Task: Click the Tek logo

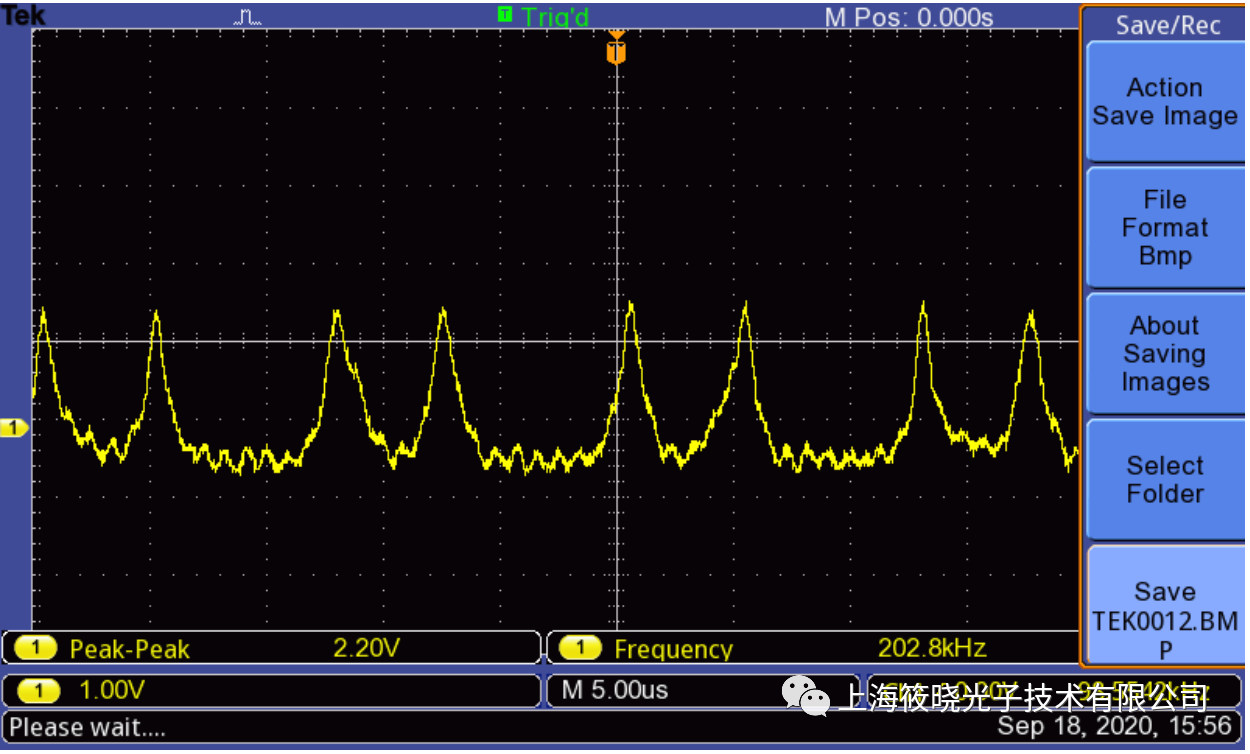Action: [x=22, y=15]
